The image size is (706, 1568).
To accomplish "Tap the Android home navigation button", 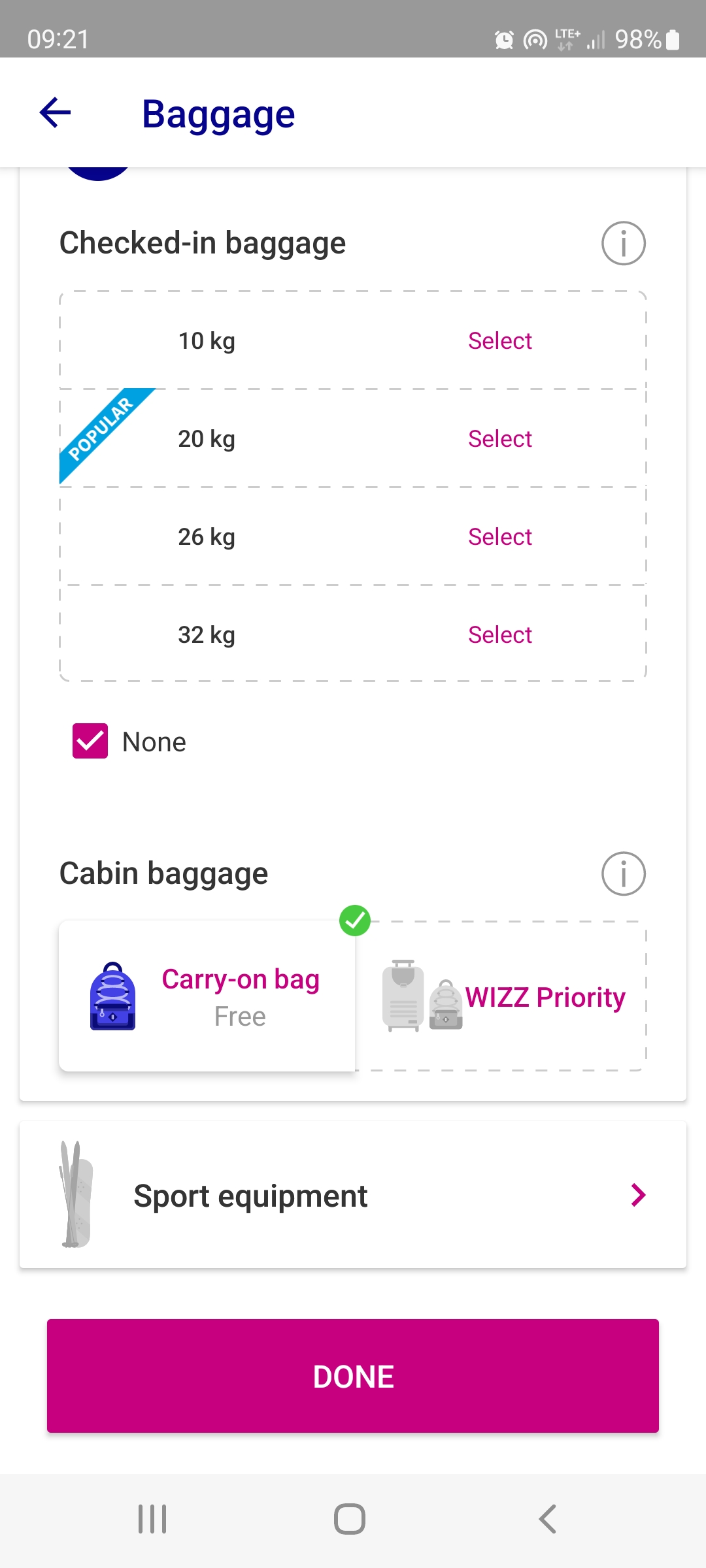I will 350,1519.
